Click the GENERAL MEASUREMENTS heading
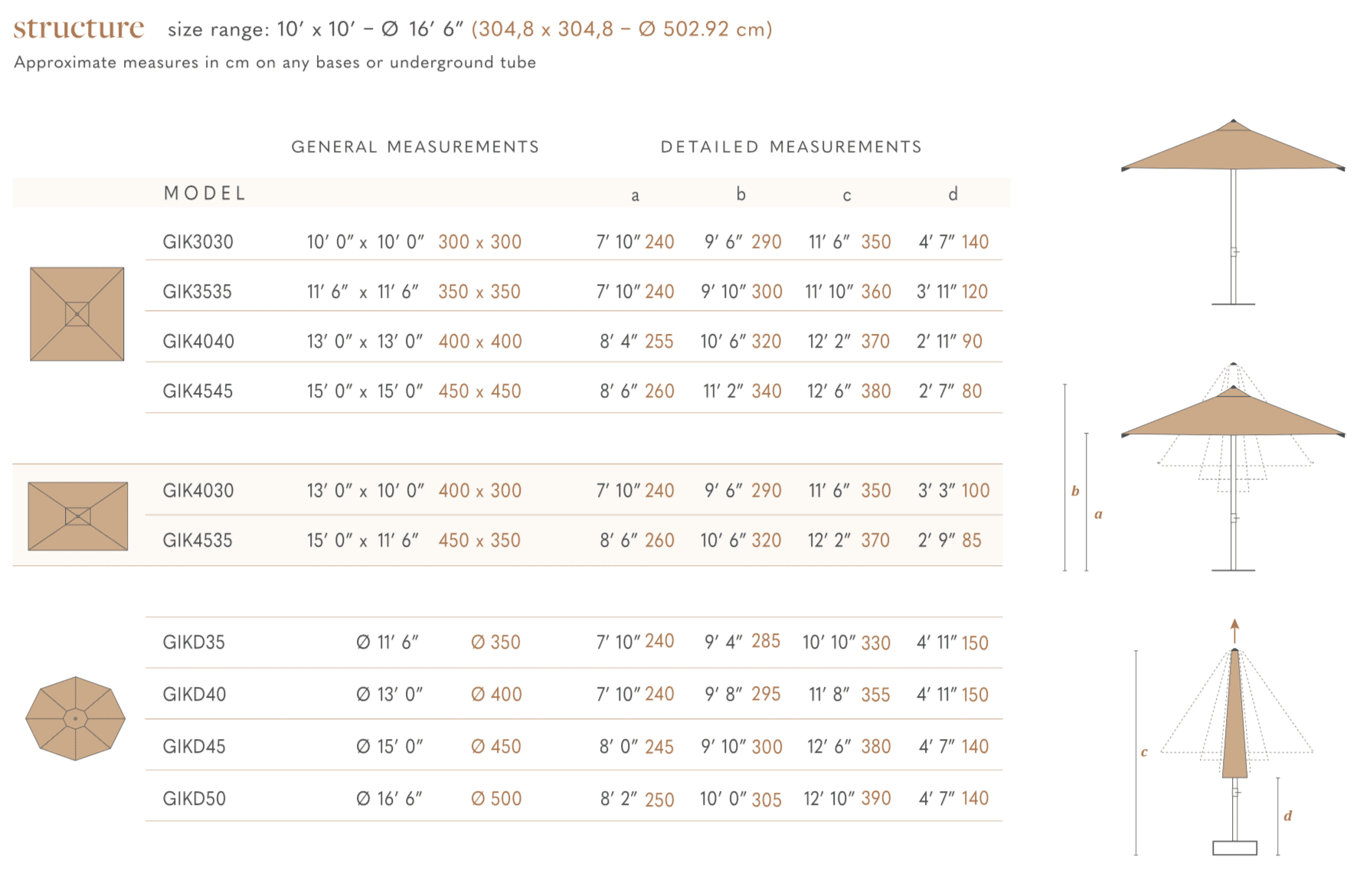Image resolution: width=1360 pixels, height=896 pixels. [415, 147]
